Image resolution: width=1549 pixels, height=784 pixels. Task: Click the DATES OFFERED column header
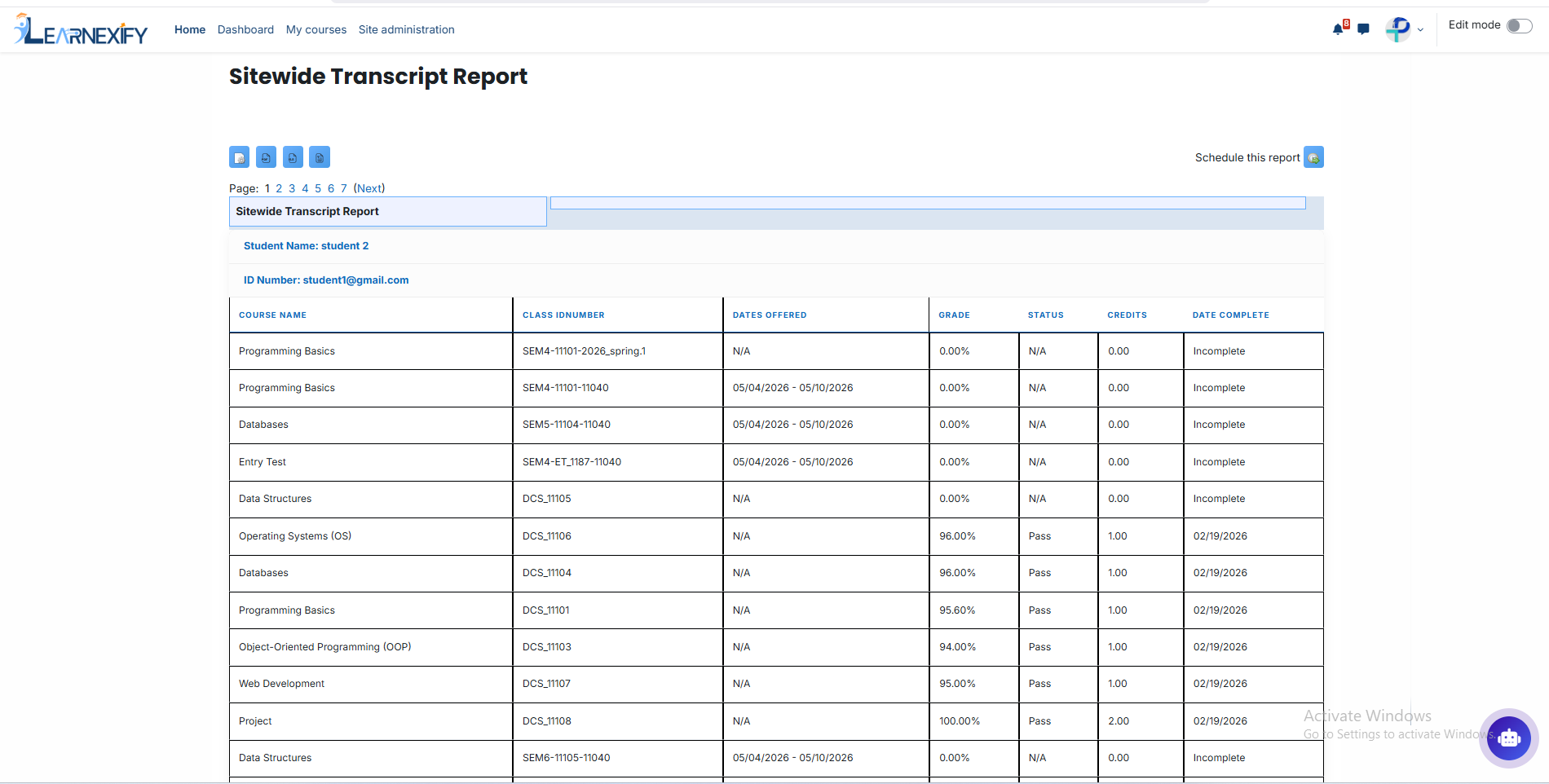[770, 315]
